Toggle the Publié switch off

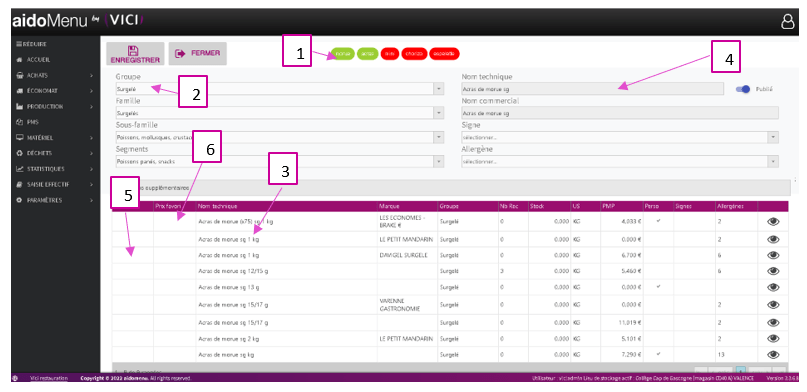pos(743,89)
